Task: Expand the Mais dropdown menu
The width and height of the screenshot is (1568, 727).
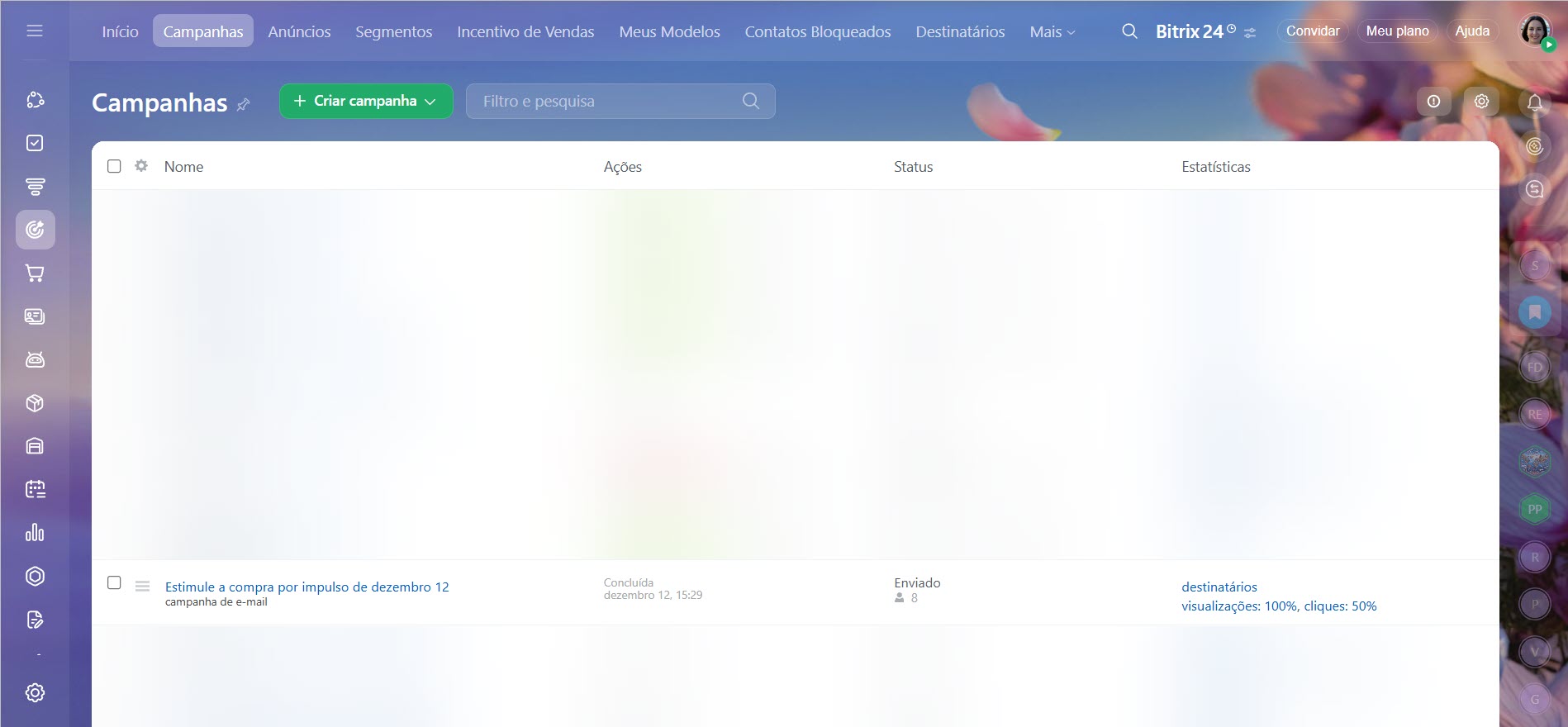Action: click(x=1052, y=31)
